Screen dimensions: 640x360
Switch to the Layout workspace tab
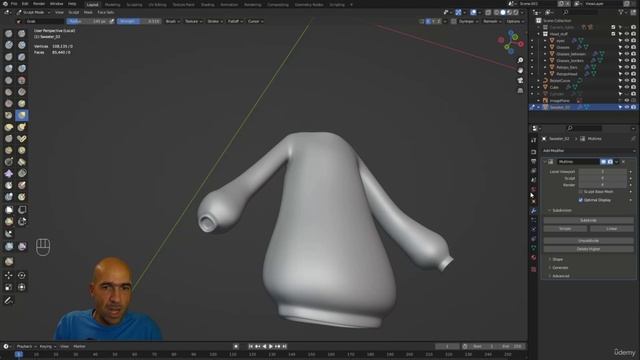tap(93, 4)
